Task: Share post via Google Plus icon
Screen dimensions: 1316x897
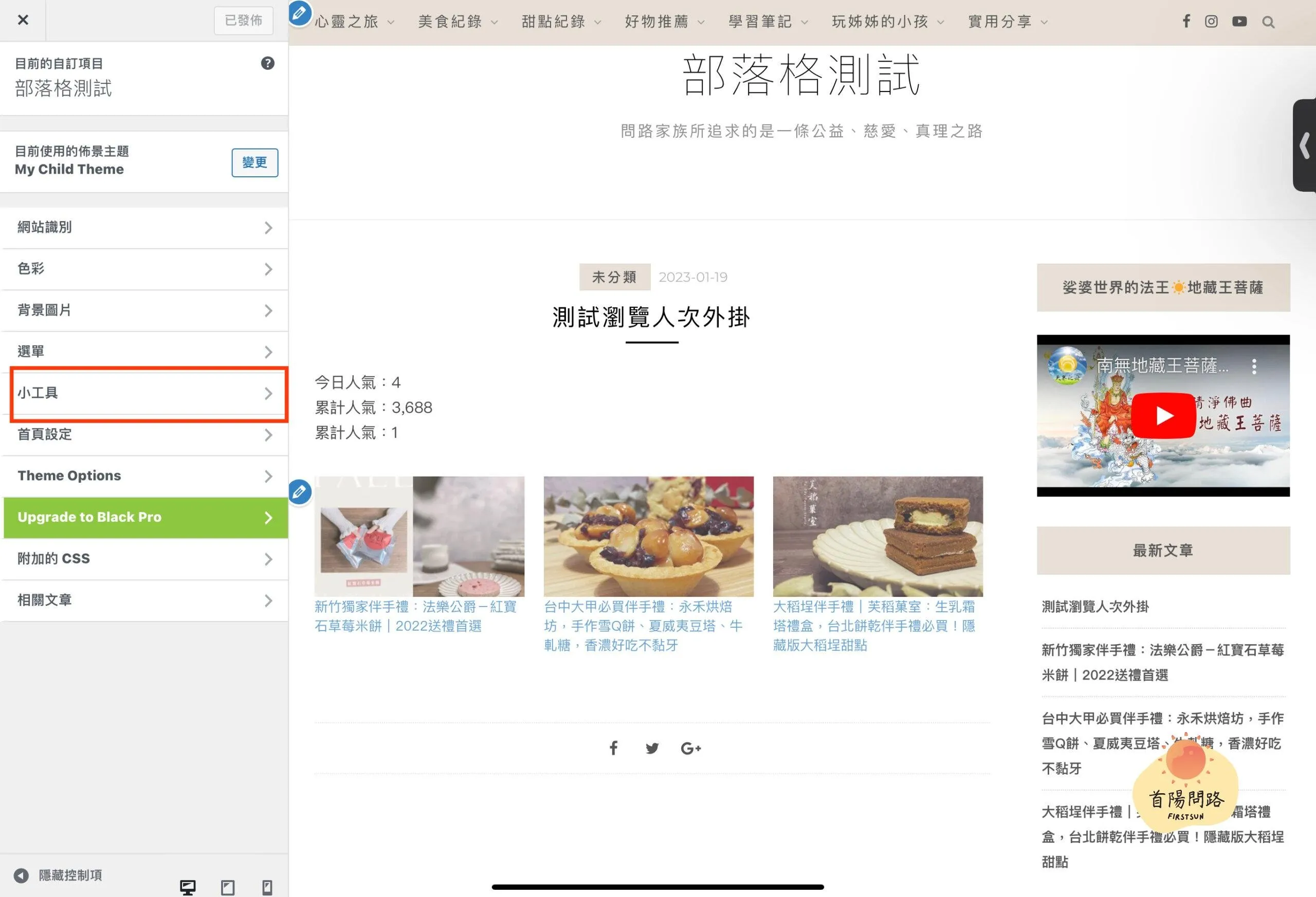Action: 690,748
